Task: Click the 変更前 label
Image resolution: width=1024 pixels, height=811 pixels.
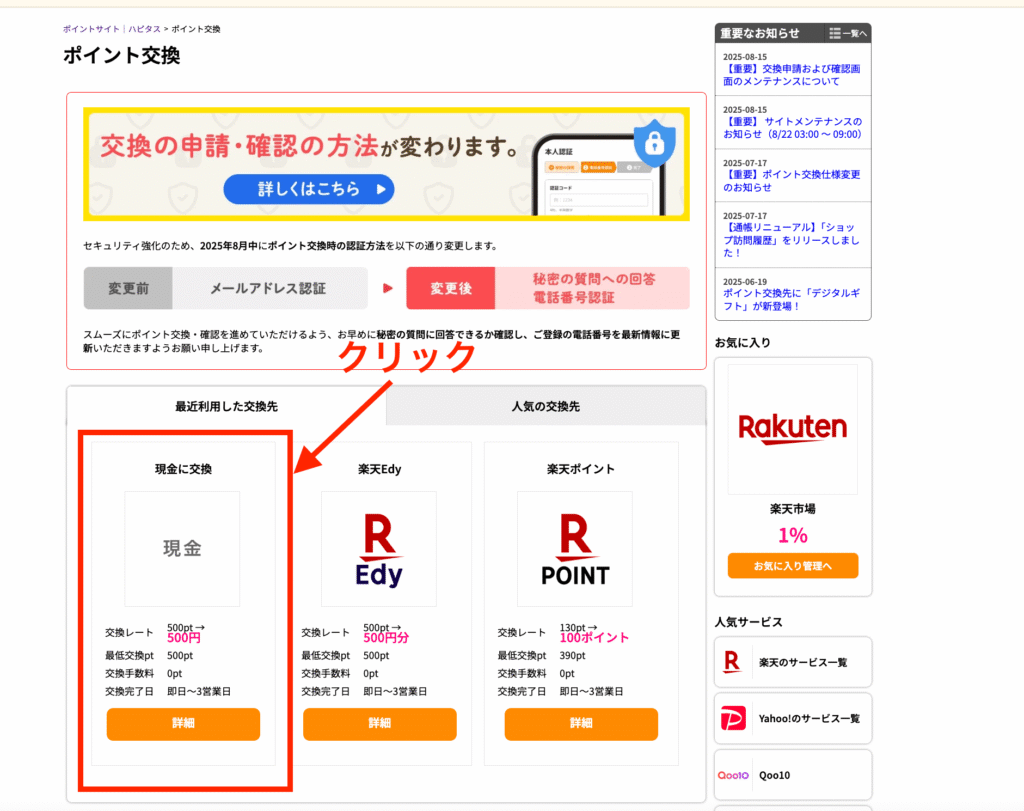Action: coord(129,289)
